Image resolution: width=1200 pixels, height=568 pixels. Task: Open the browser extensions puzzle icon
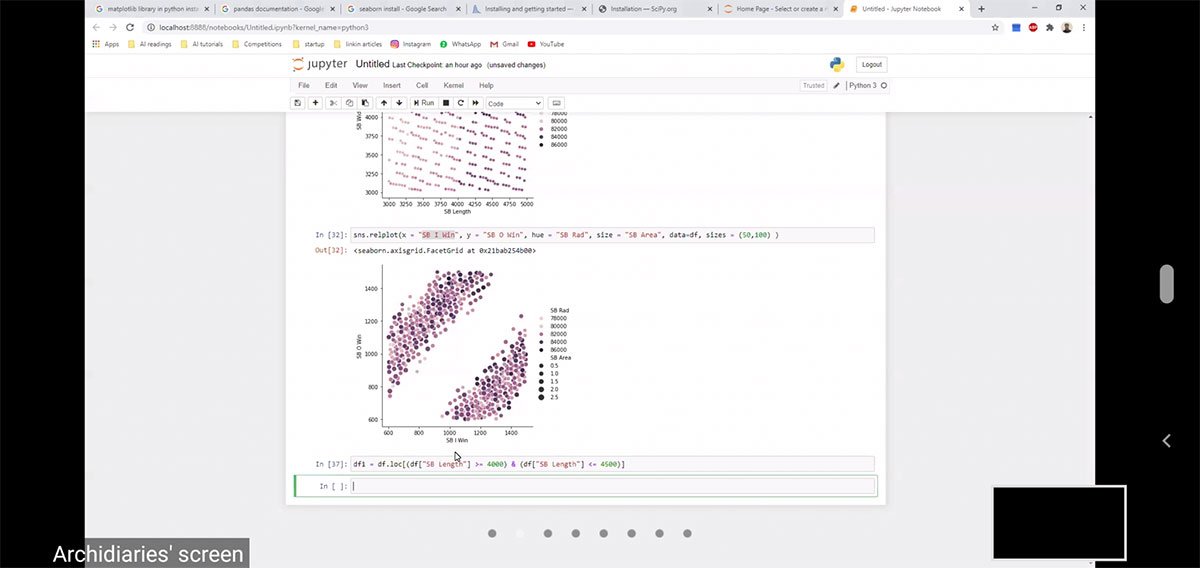[1050, 27]
